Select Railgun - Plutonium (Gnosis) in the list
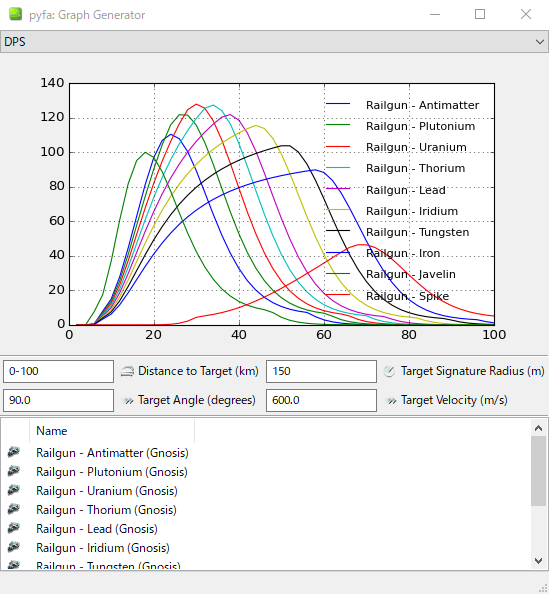 pos(112,472)
